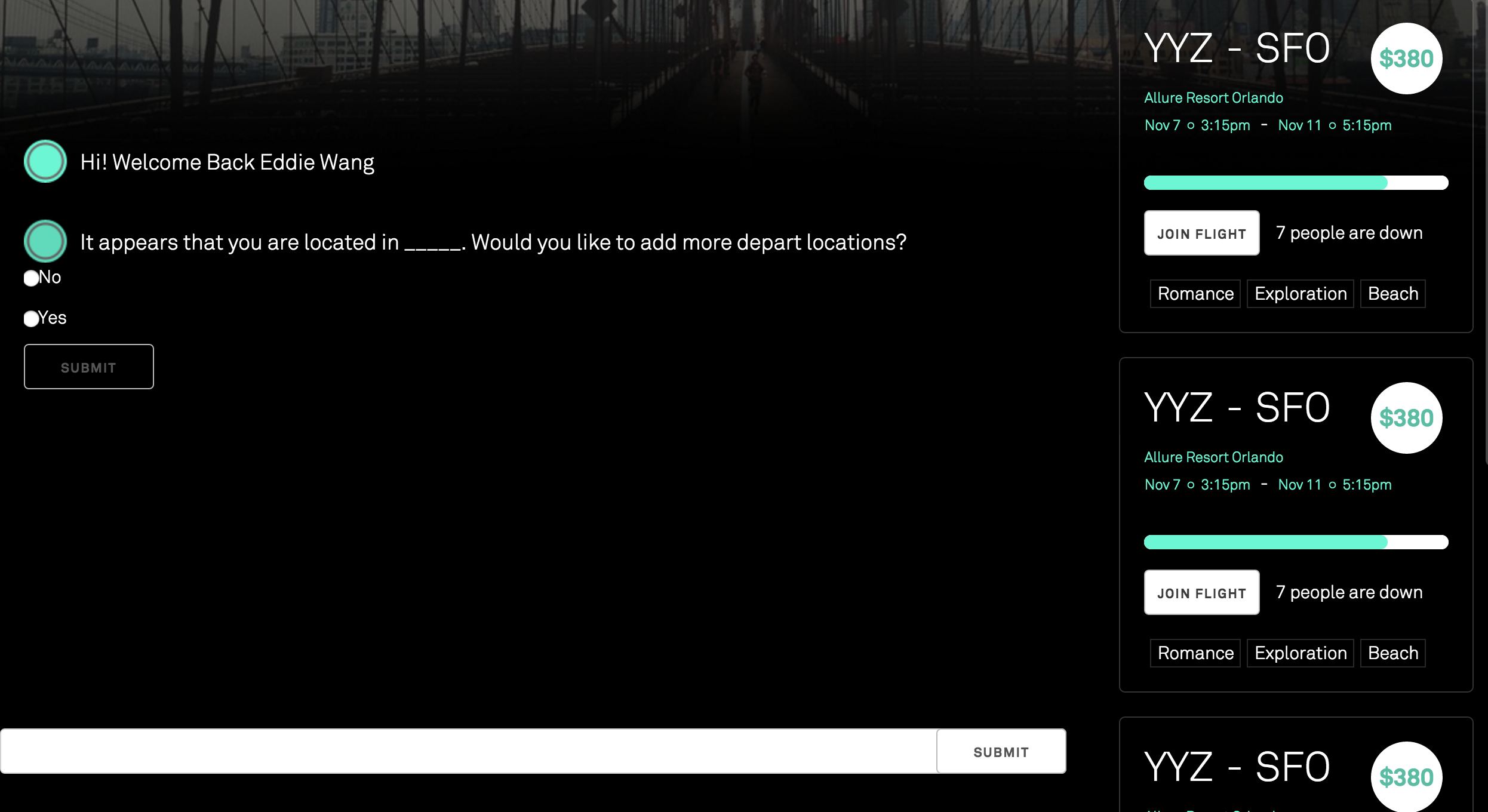Toggle the Romance tag on the second flight card
The width and height of the screenshot is (1488, 812).
[x=1195, y=653]
